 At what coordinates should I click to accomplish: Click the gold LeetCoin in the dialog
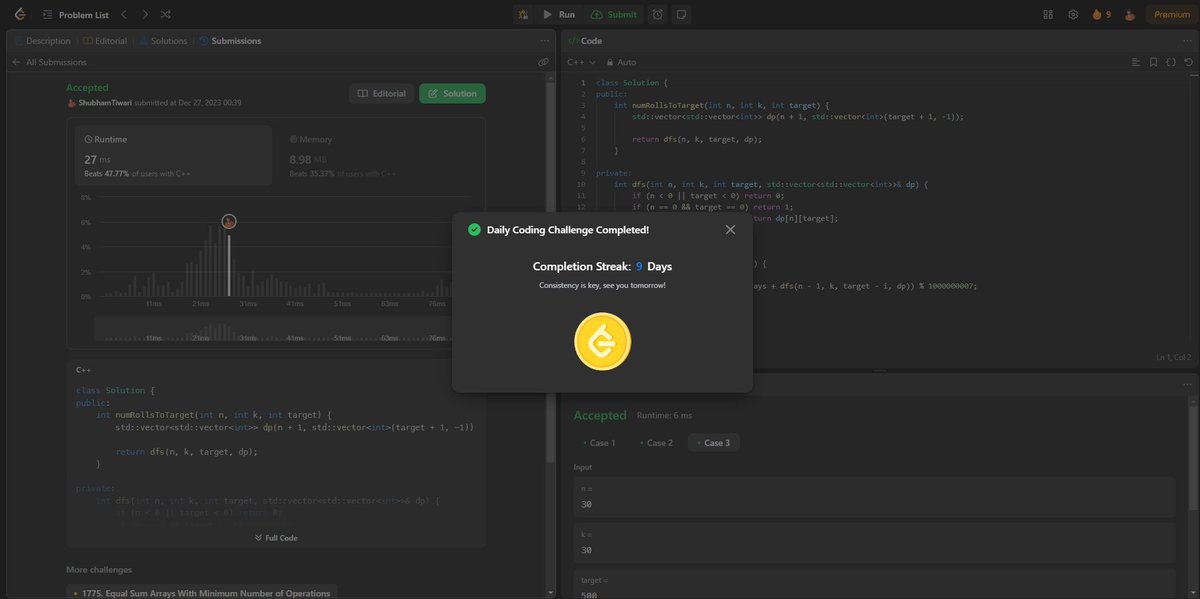602,340
